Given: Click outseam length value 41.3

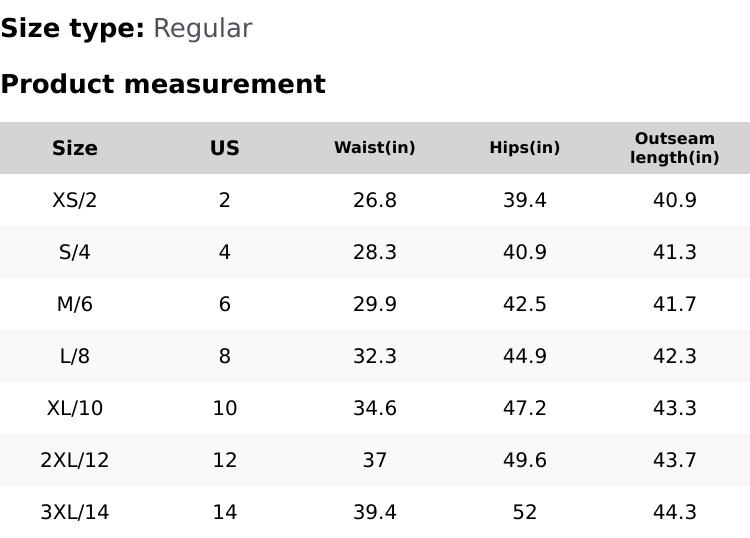Looking at the screenshot, I should [x=675, y=252].
